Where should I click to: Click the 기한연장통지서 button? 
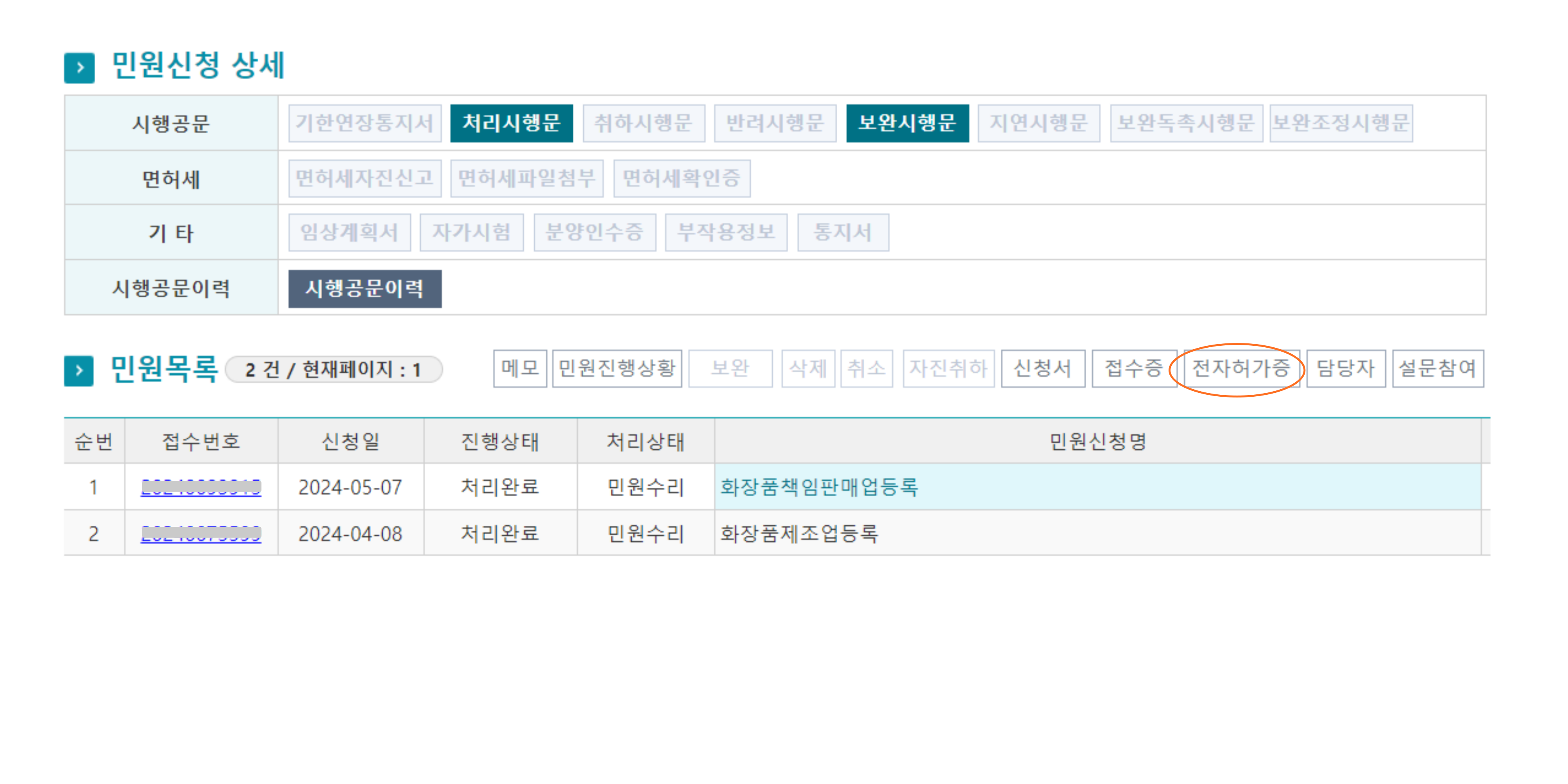click(365, 123)
